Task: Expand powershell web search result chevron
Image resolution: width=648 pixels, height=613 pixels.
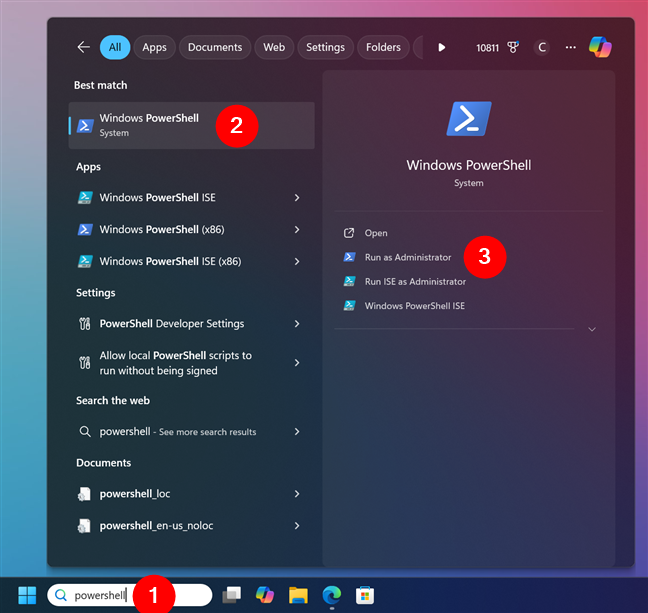Action: [x=297, y=432]
